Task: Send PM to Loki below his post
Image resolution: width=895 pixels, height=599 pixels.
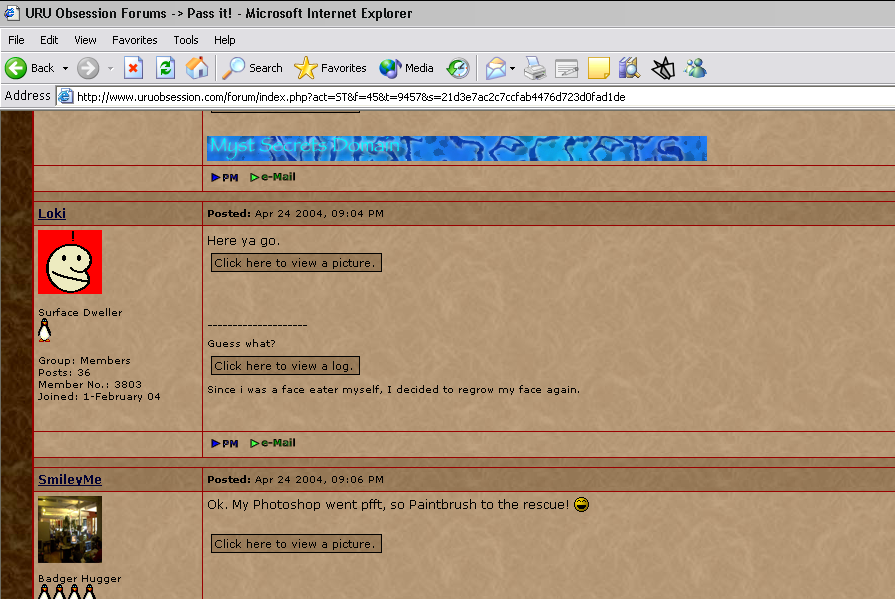Action: click(225, 443)
